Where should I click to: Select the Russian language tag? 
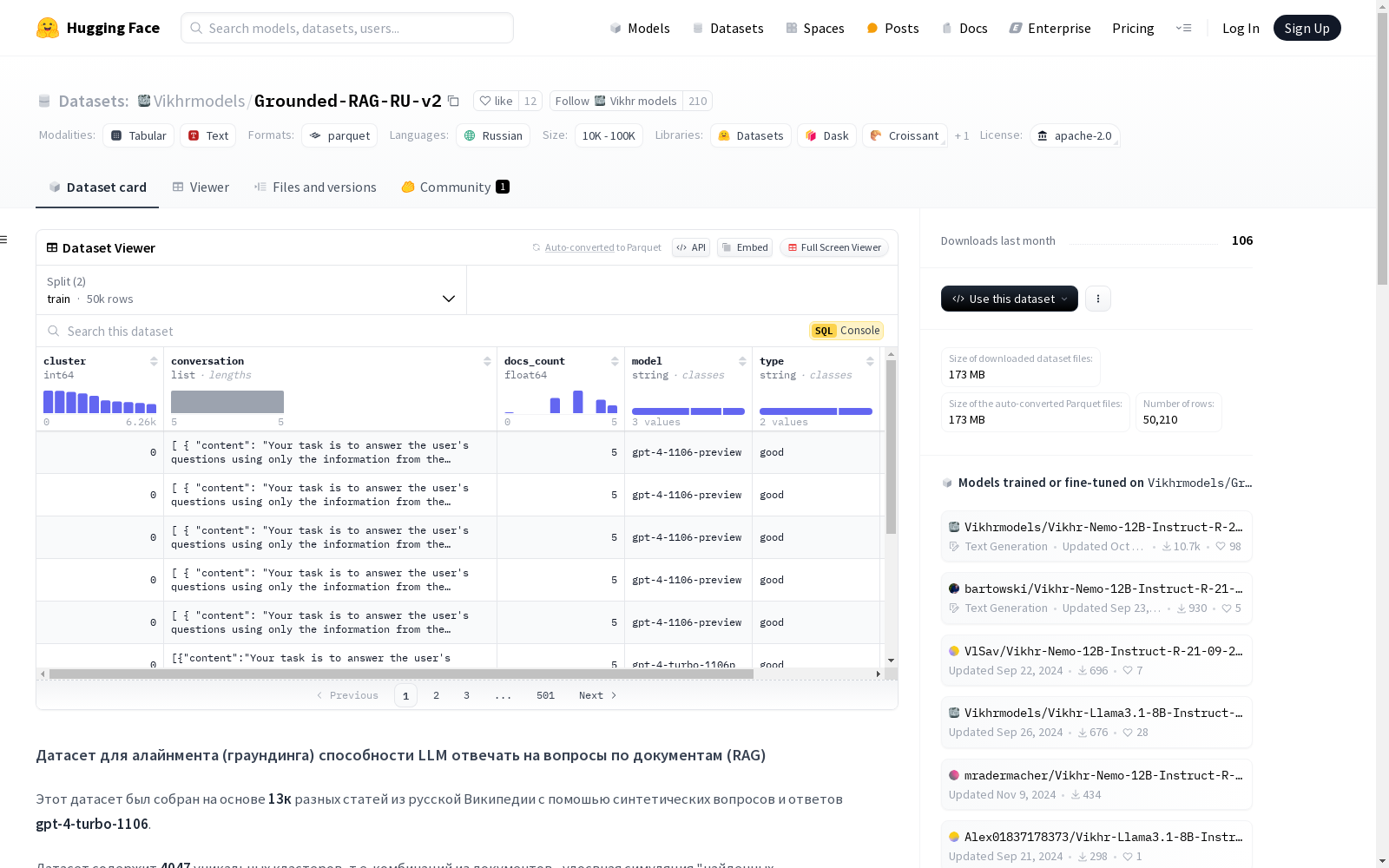(x=493, y=135)
